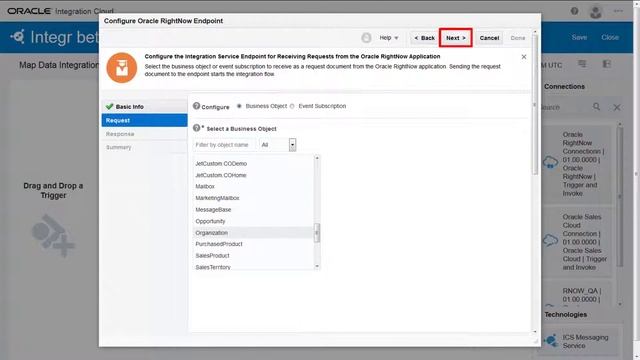This screenshot has height=360, width=640.
Task: Click the layout toggle icon in the toolbar
Action: [607, 64]
